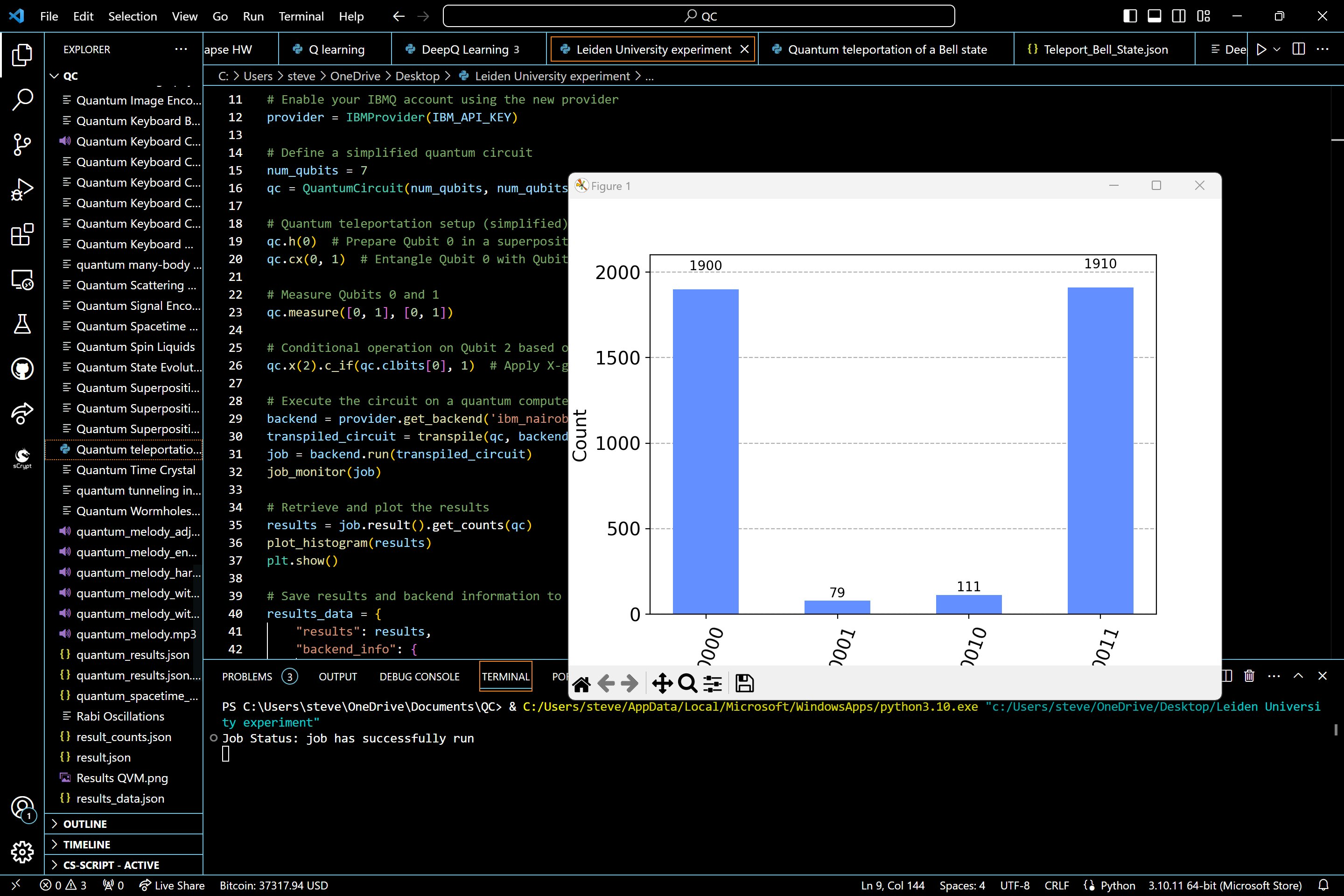Activate Zoom to rectangle tool in Figure
Viewport: 1344px width, 896px height.
point(687,683)
